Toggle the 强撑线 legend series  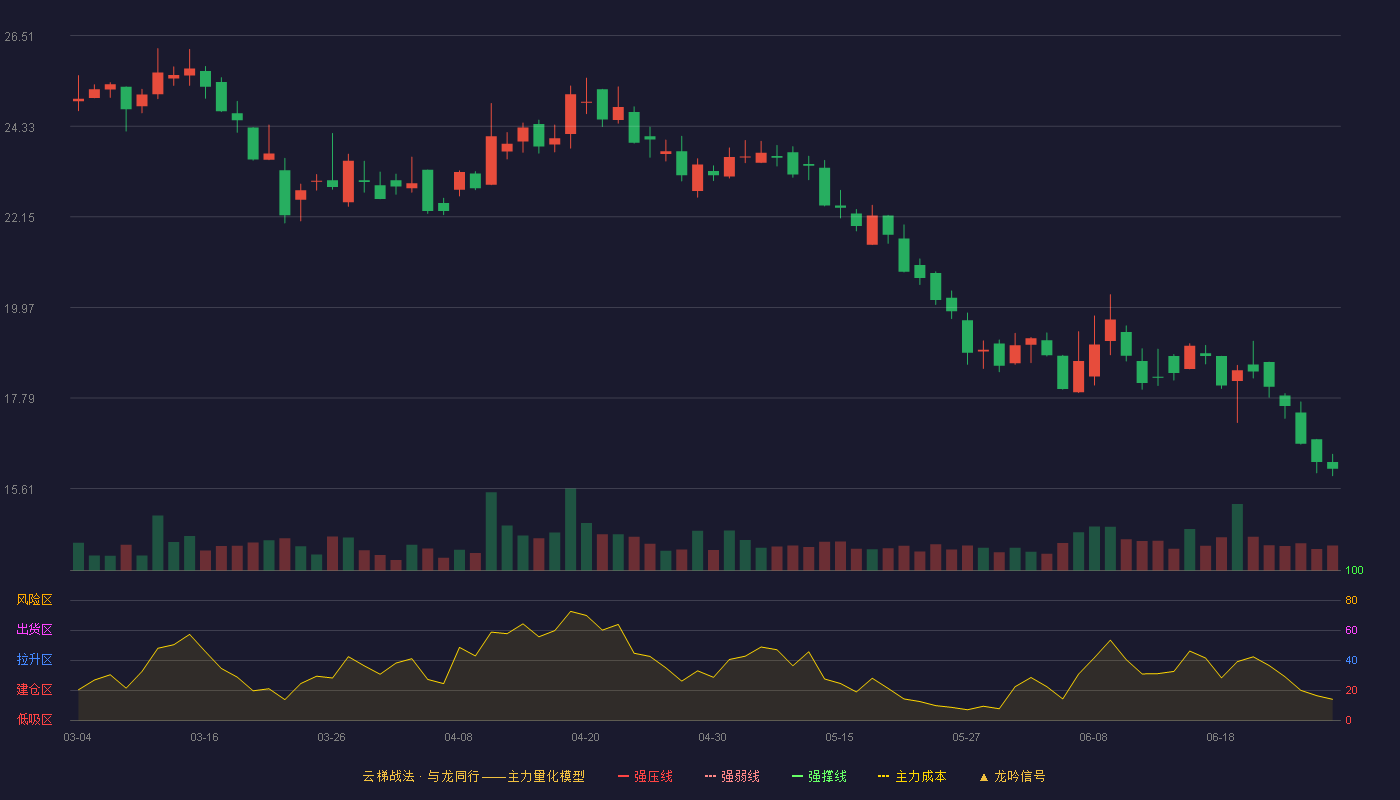819,776
